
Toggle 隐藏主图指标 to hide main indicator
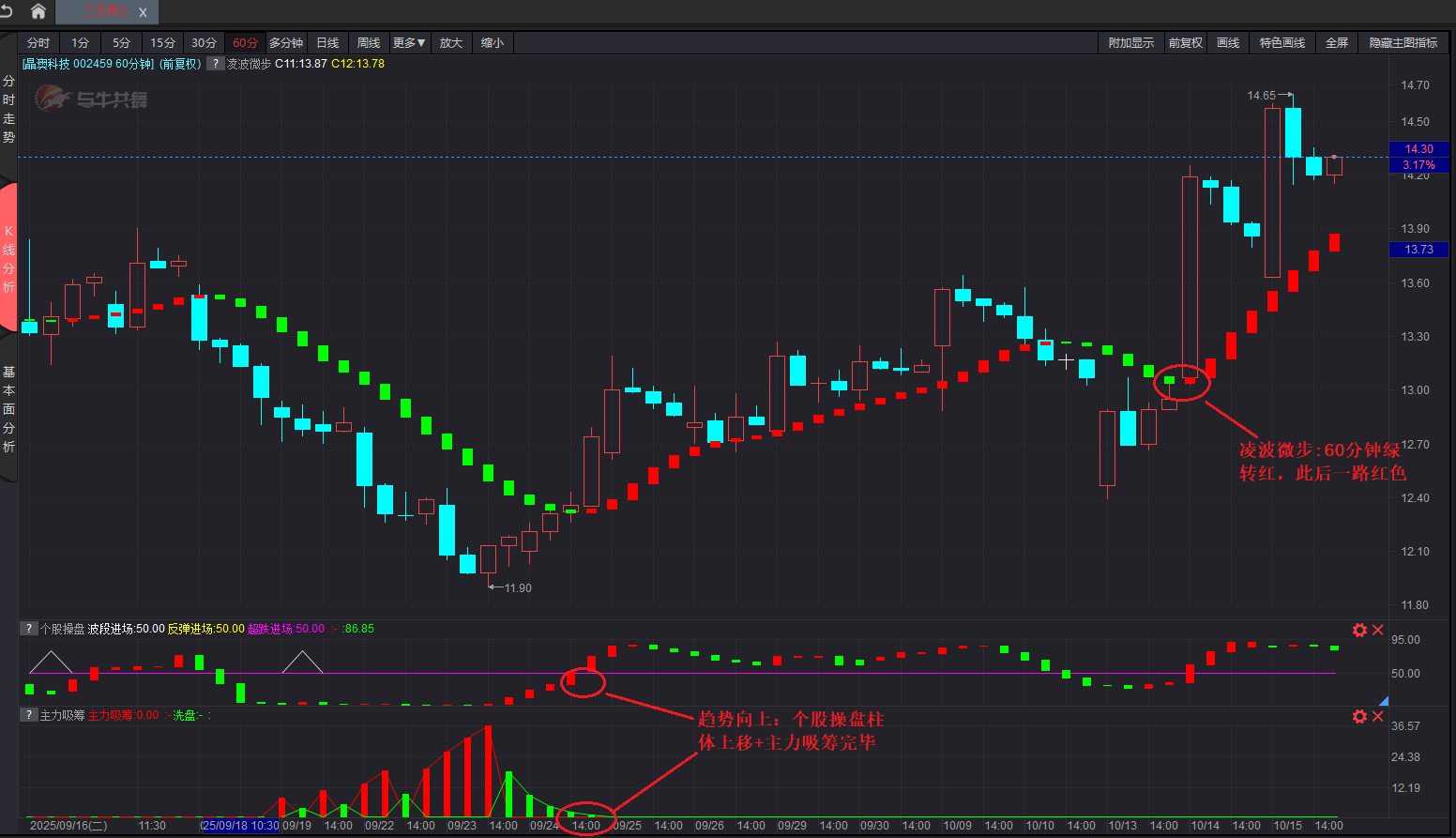coord(1403,43)
